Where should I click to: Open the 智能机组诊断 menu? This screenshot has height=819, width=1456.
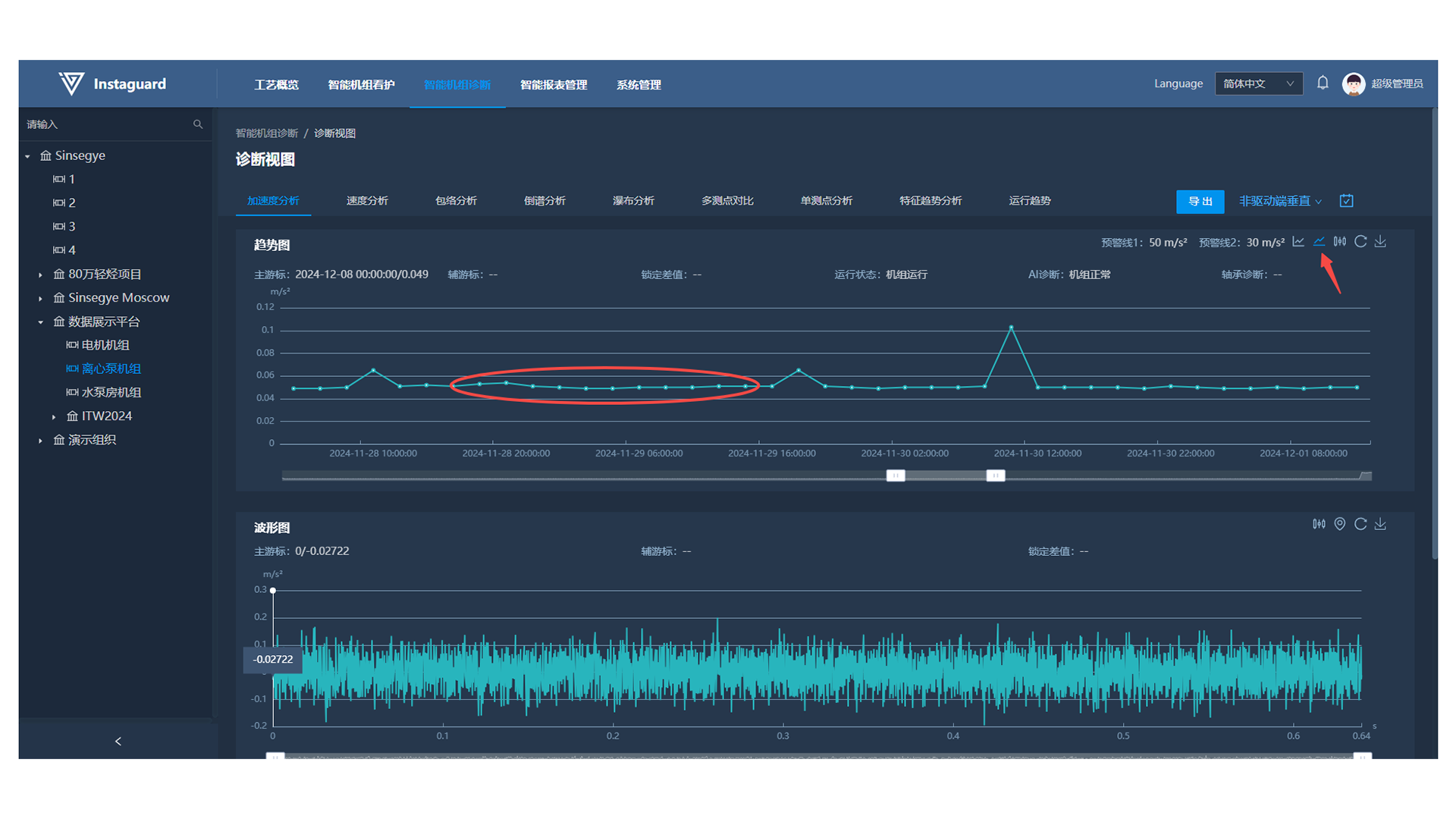click(x=457, y=84)
